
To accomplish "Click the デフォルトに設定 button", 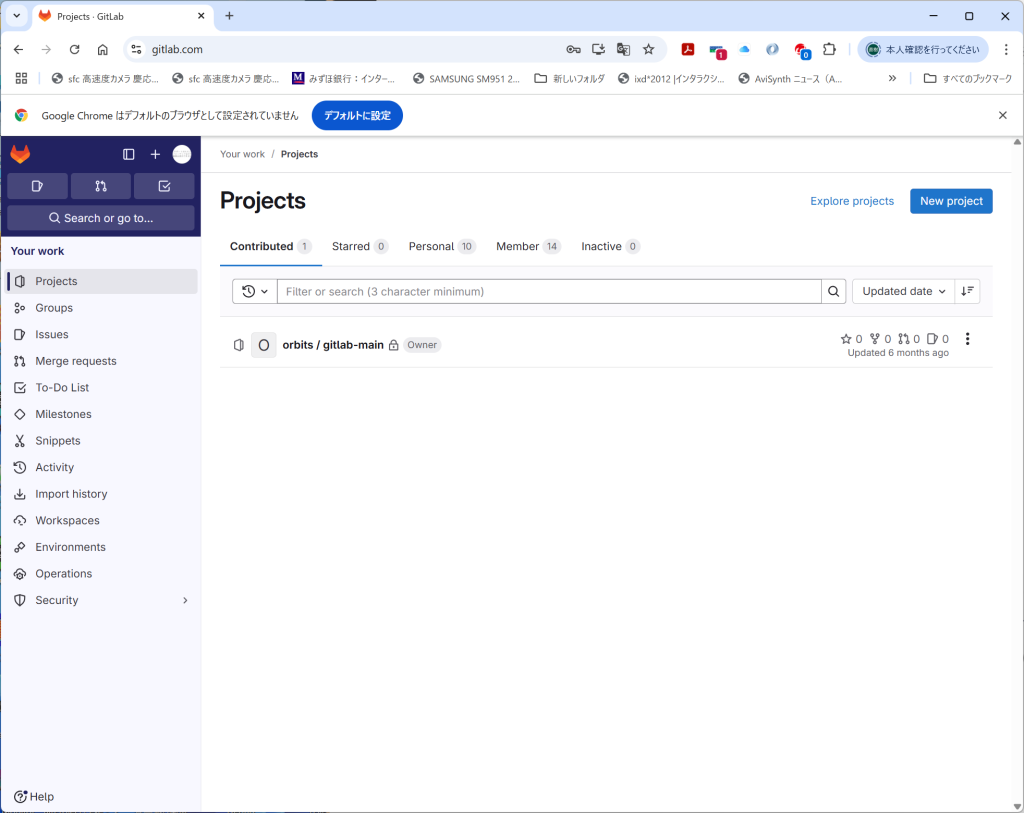I will click(x=357, y=116).
